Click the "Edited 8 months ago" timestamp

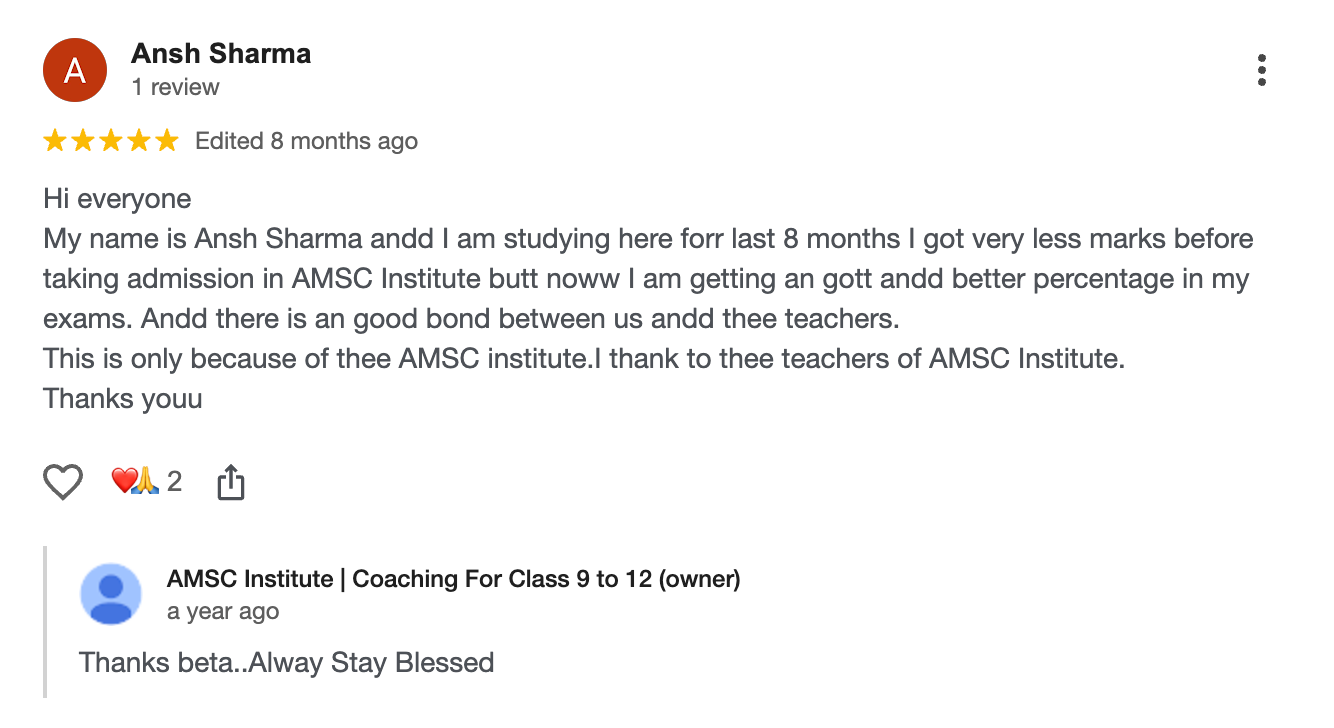pyautogui.click(x=306, y=141)
